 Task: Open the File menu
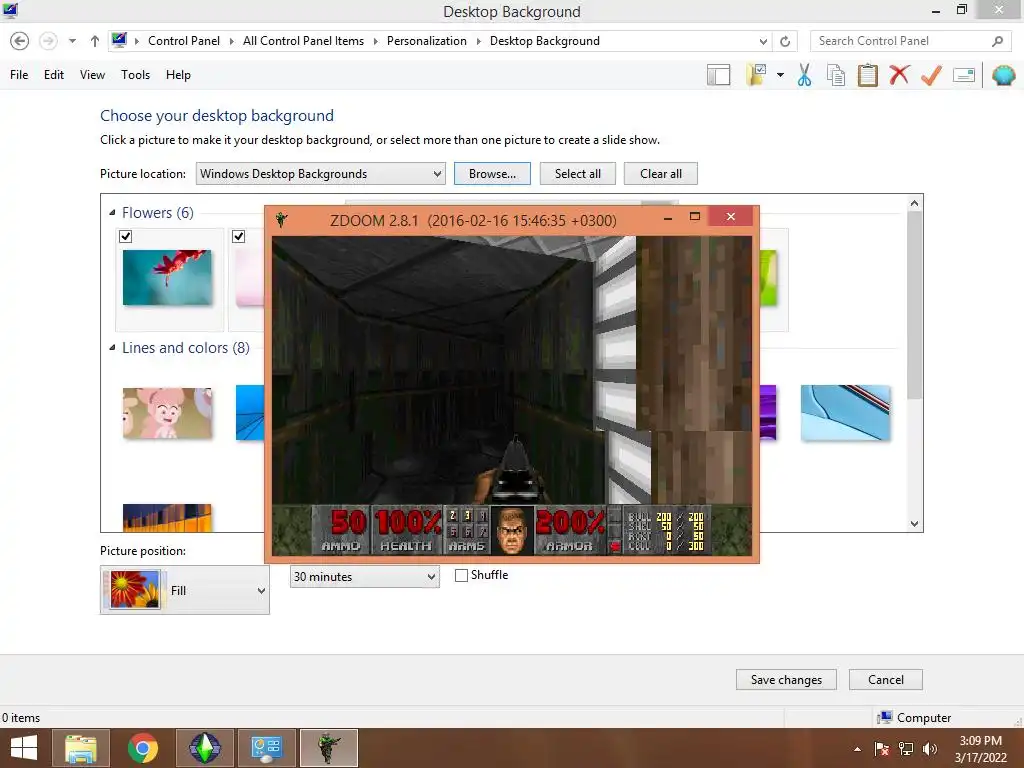pos(19,74)
